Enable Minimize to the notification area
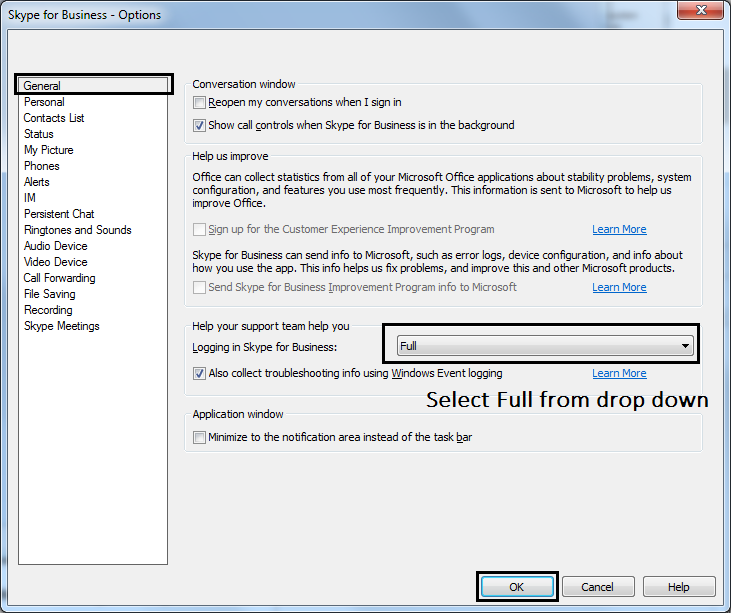Viewport: 731px width, 613px height. [x=200, y=437]
